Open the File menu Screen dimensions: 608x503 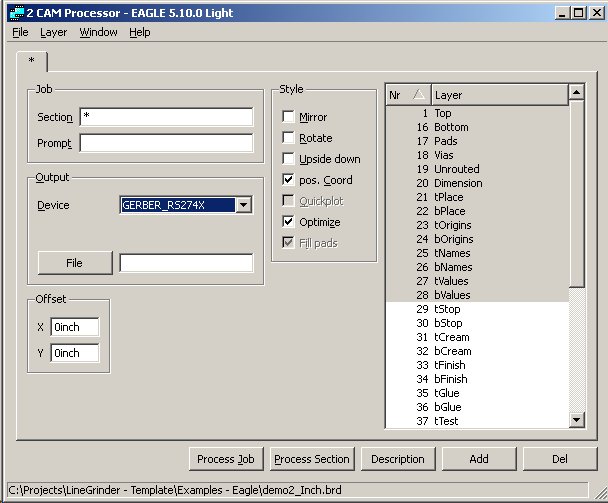pos(20,32)
